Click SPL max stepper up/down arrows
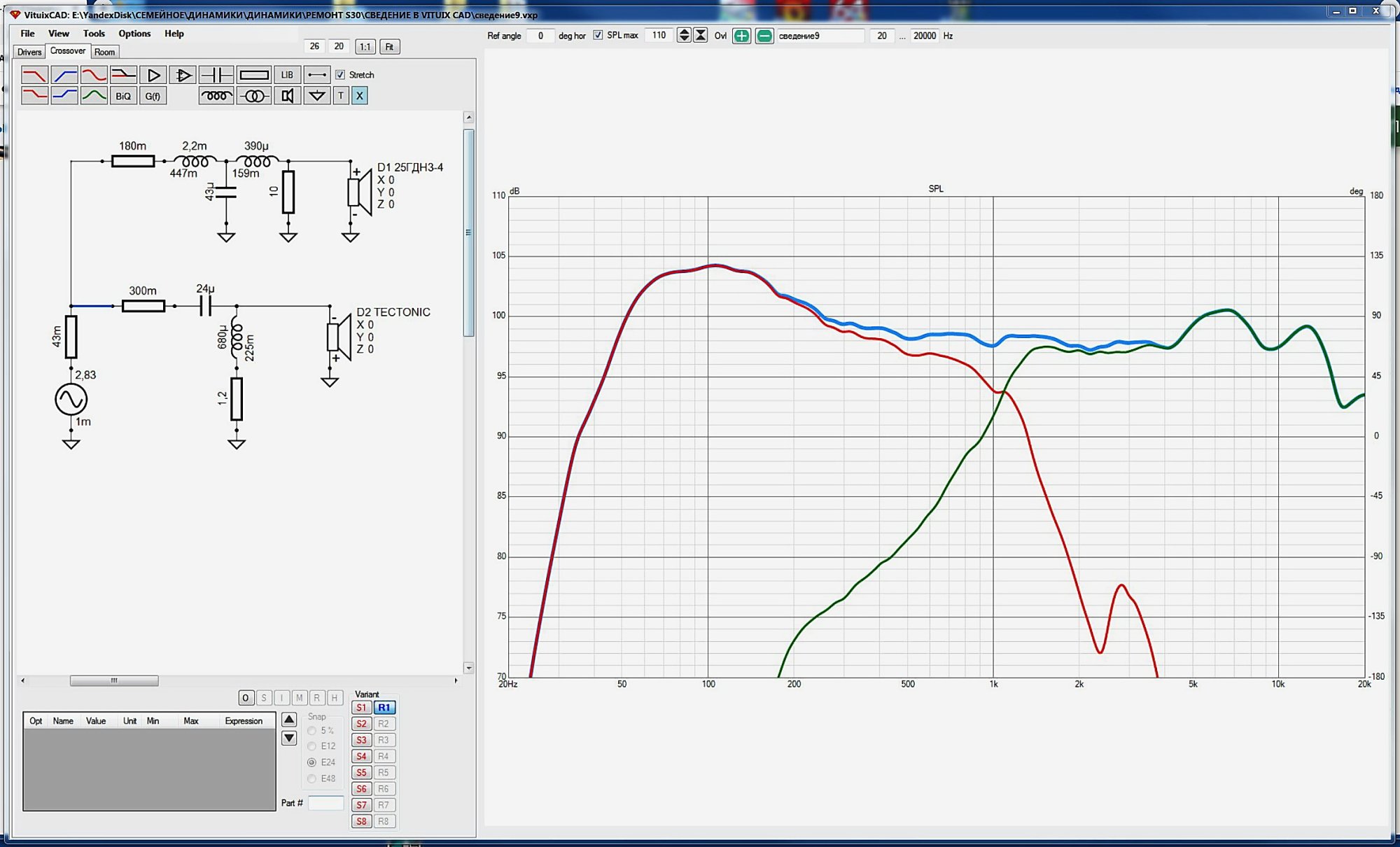The height and width of the screenshot is (847, 1400). pyautogui.click(x=684, y=36)
